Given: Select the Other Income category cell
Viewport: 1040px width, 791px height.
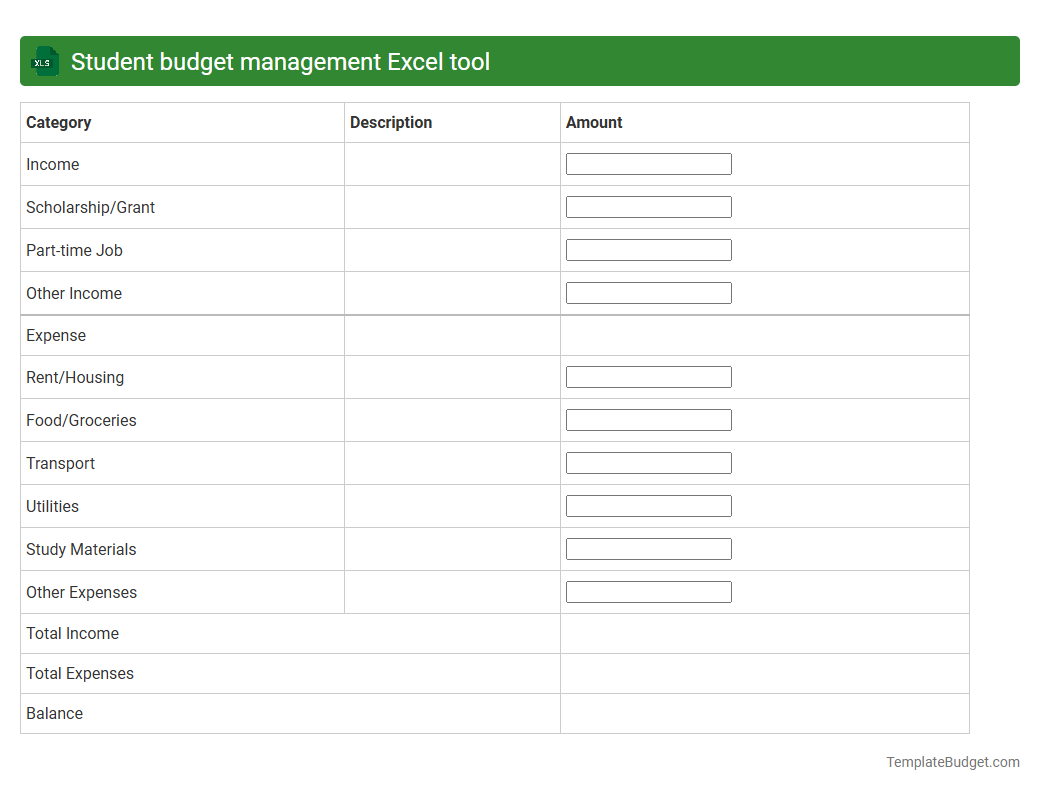Looking at the screenshot, I should point(73,293).
